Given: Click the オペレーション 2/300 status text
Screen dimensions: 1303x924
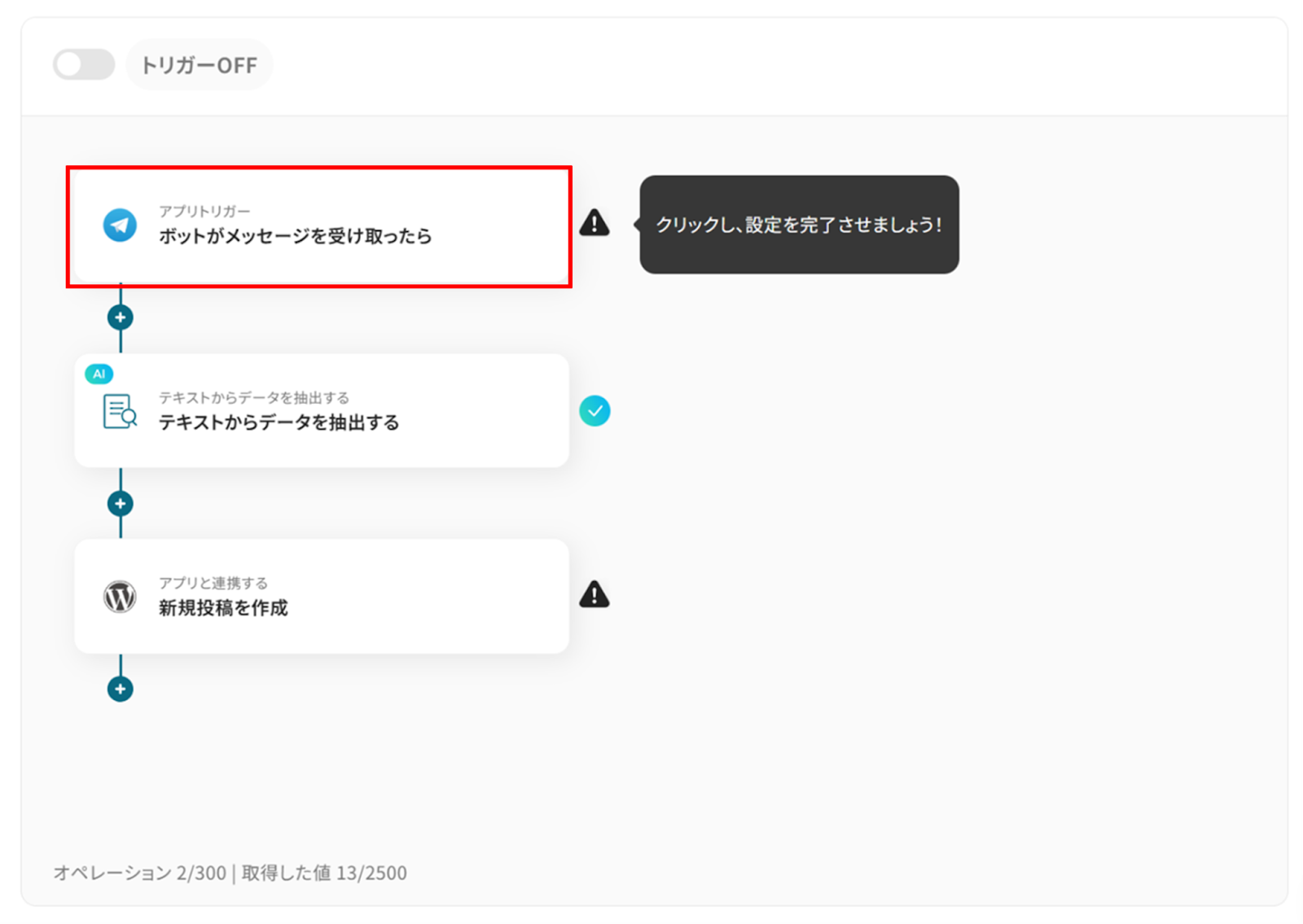Looking at the screenshot, I should tap(140, 873).
